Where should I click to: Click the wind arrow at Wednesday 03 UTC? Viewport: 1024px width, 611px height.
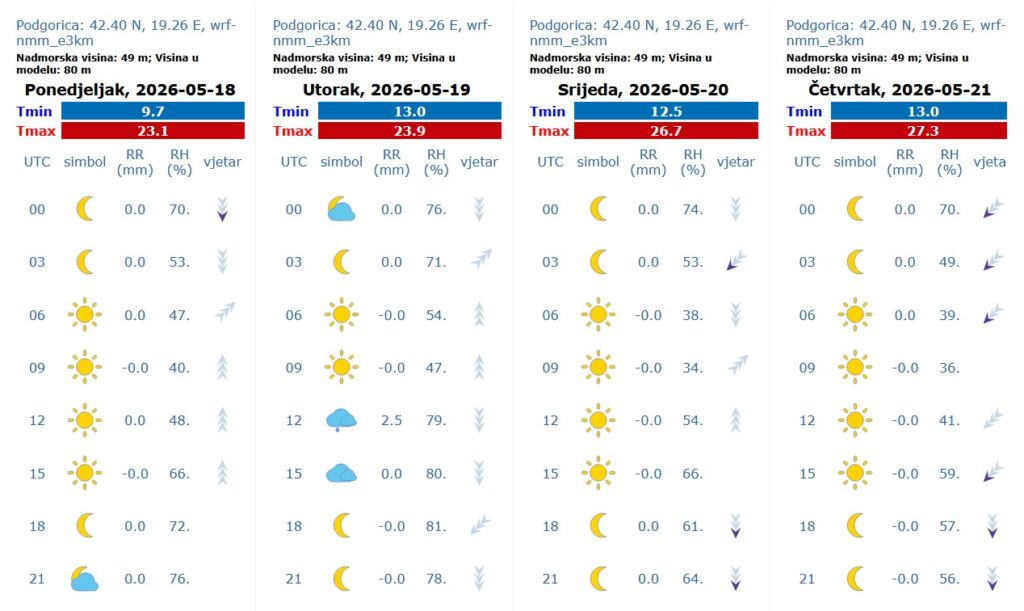736,262
